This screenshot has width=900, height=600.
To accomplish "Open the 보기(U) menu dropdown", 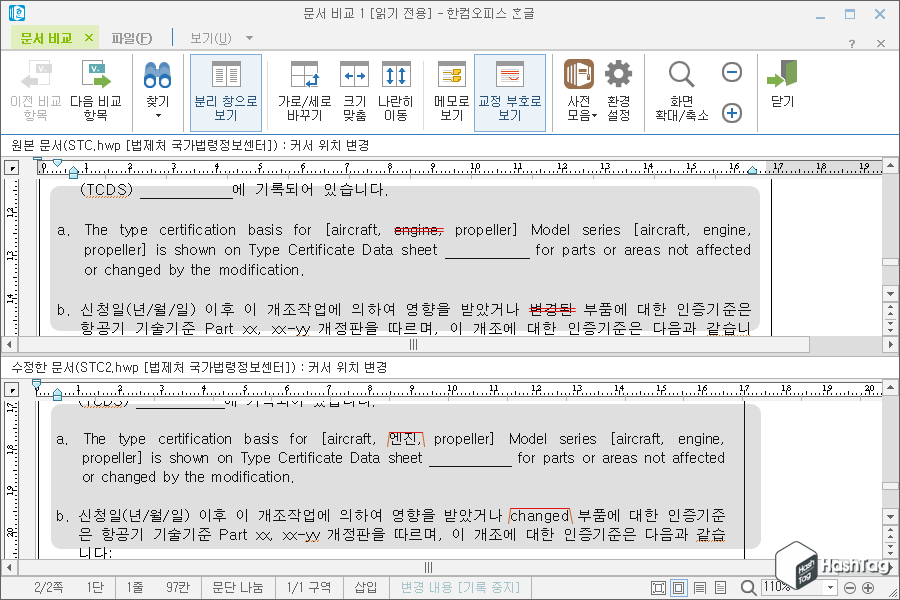I will [x=218, y=37].
